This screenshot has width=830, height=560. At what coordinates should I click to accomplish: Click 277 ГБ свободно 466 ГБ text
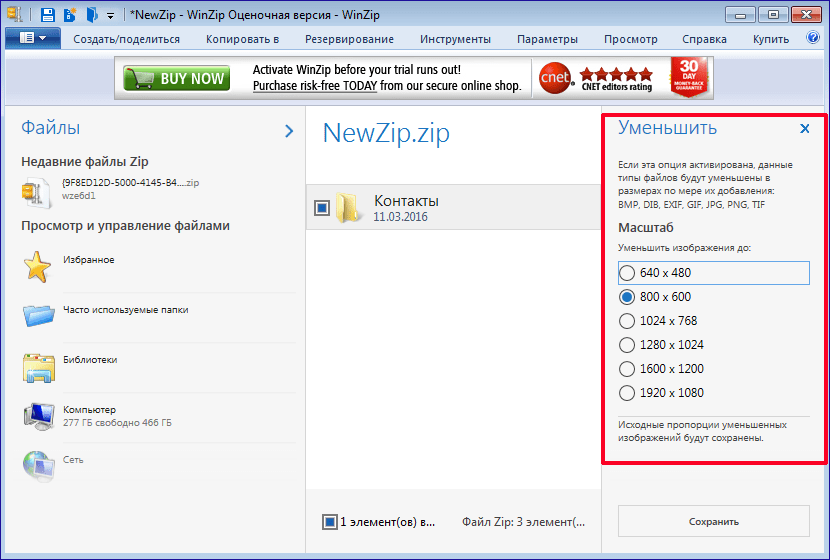click(117, 423)
